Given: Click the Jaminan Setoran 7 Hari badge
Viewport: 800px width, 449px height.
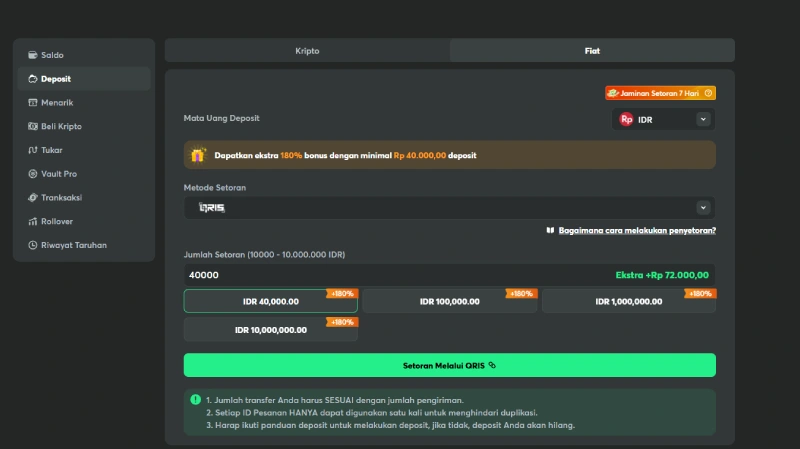Looking at the screenshot, I should 660,93.
